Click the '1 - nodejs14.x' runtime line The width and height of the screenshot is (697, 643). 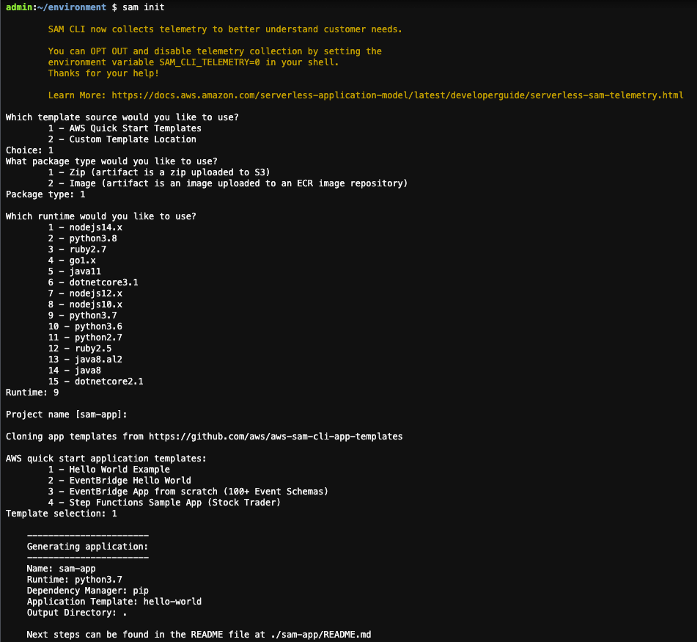tap(85, 228)
